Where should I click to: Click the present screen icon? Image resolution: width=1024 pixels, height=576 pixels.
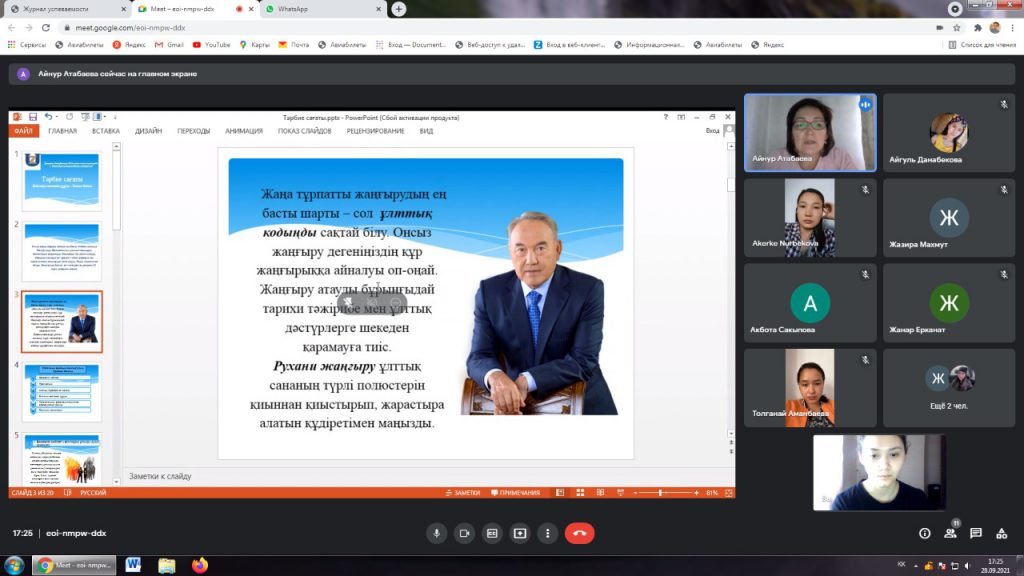[x=520, y=534]
